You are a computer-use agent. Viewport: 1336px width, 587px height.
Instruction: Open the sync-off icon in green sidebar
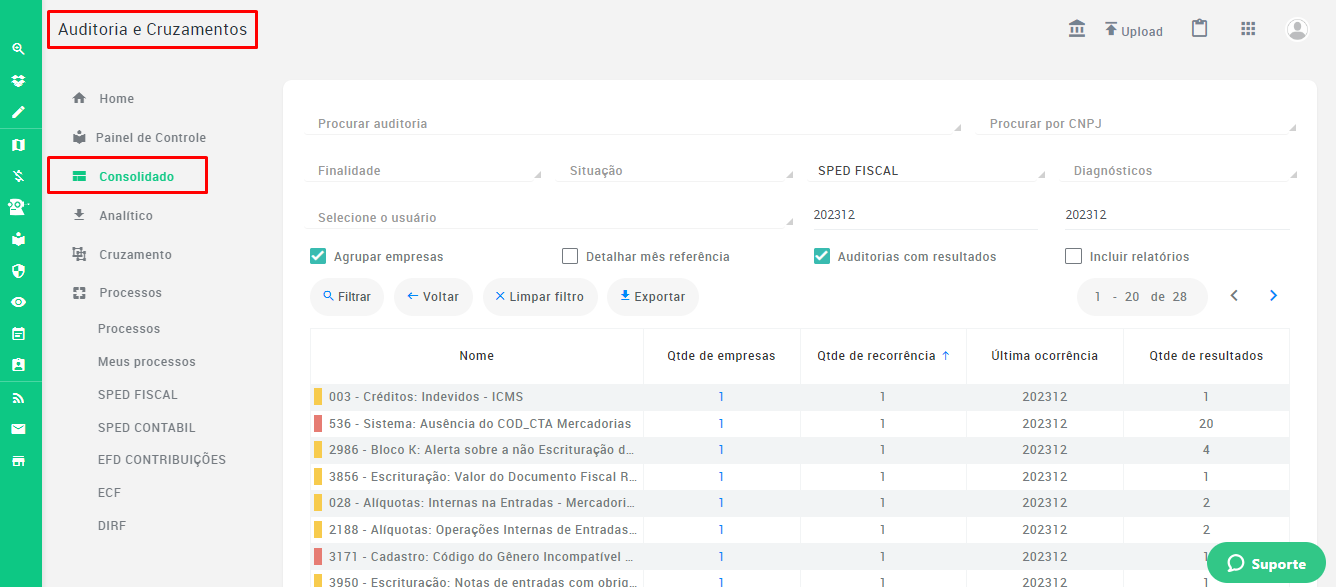(x=18, y=176)
